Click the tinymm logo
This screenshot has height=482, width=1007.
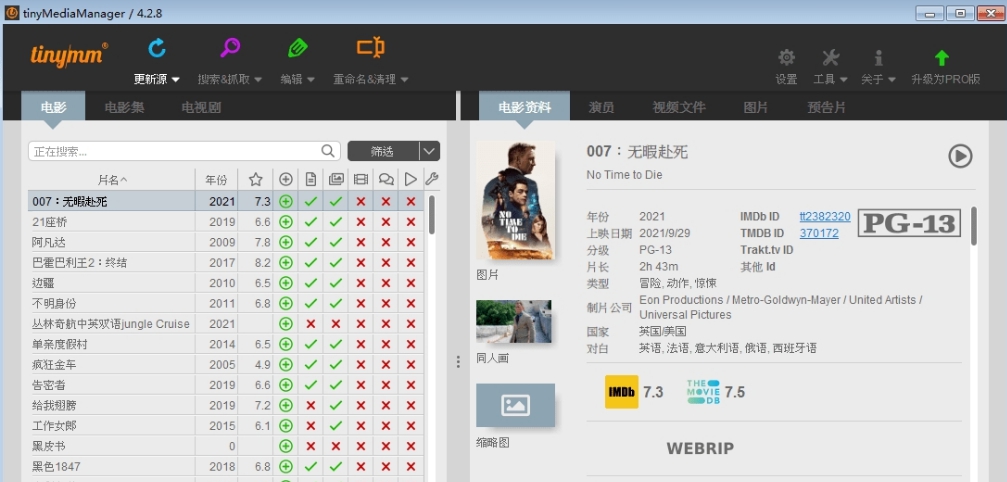69,55
